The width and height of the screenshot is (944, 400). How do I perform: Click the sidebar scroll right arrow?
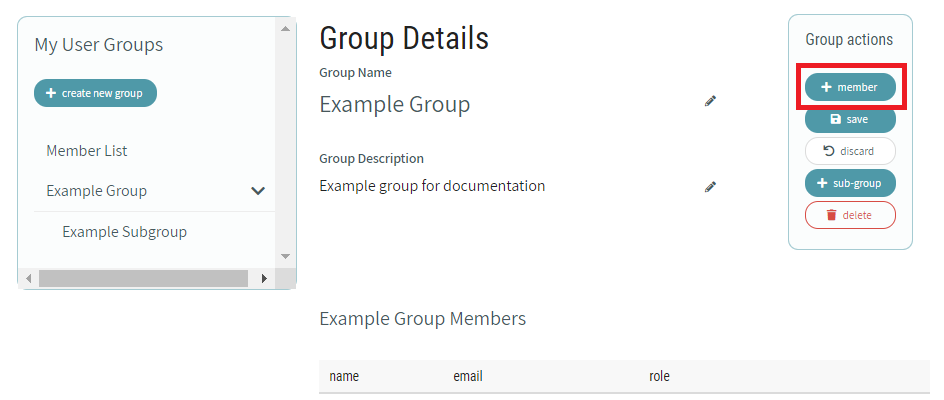264,278
